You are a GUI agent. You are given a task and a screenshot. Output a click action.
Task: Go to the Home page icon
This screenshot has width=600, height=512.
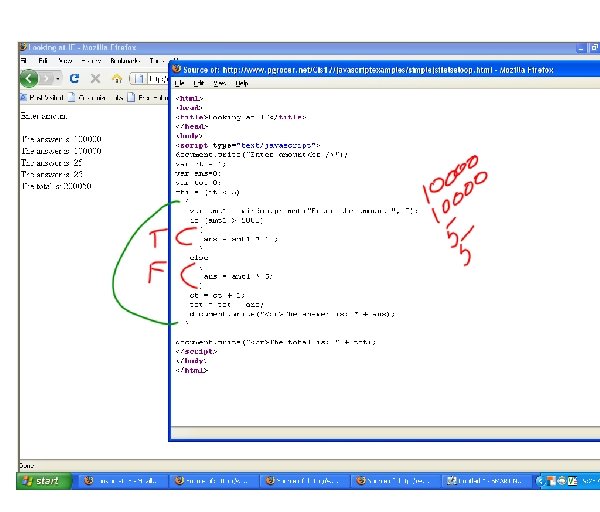tap(117, 79)
